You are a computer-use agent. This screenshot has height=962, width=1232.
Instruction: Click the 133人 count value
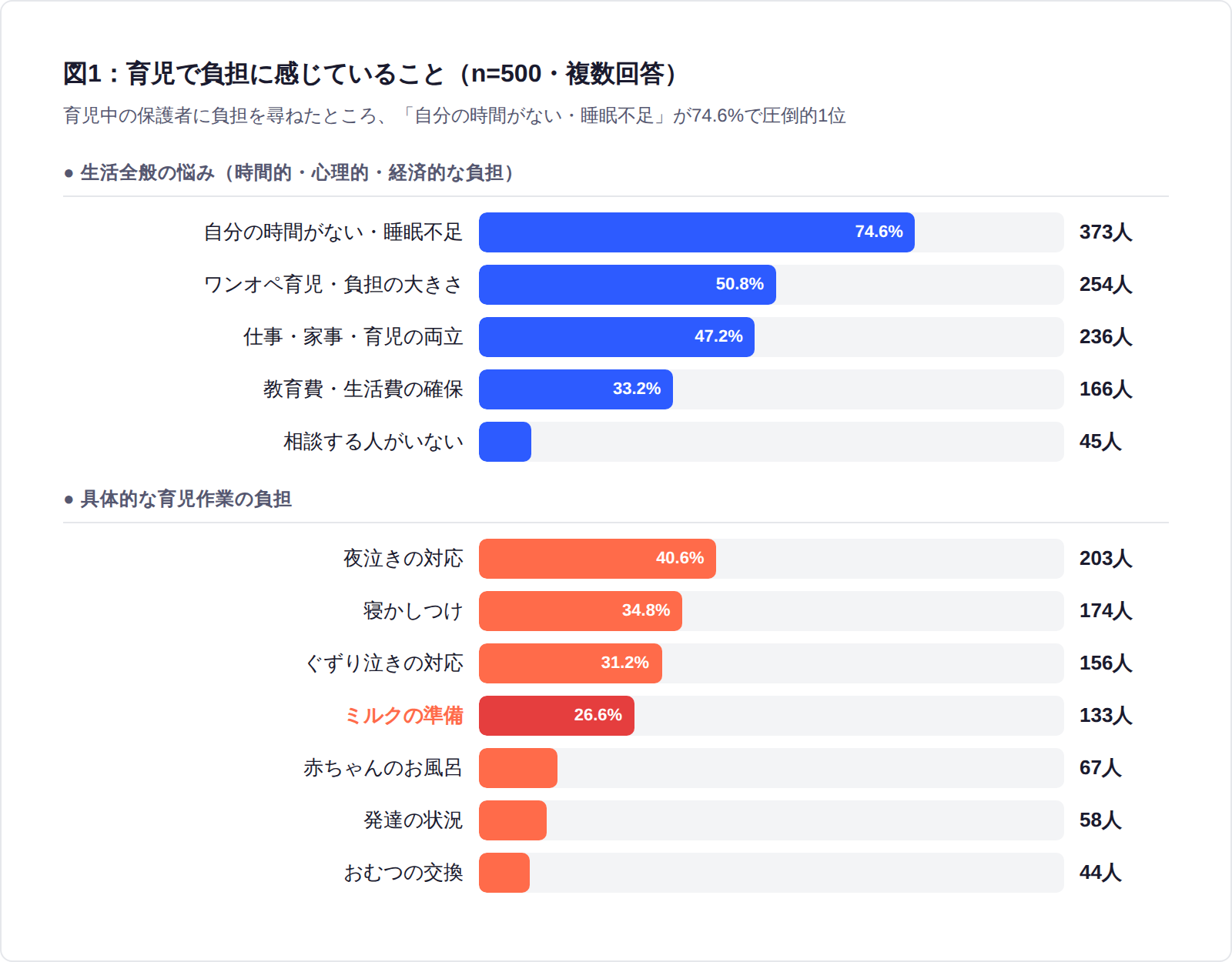pyautogui.click(x=1105, y=716)
